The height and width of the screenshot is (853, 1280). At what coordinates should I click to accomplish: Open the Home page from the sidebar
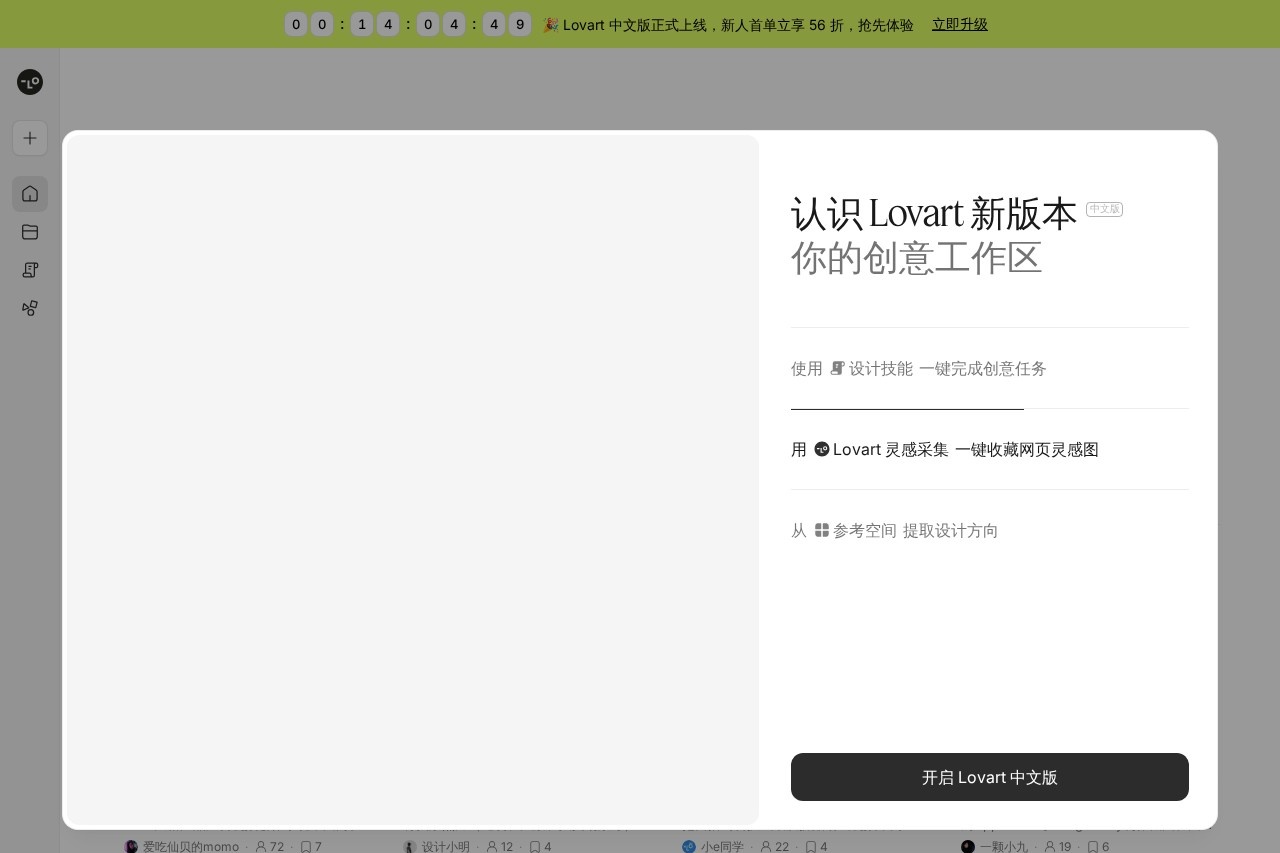[x=30, y=194]
